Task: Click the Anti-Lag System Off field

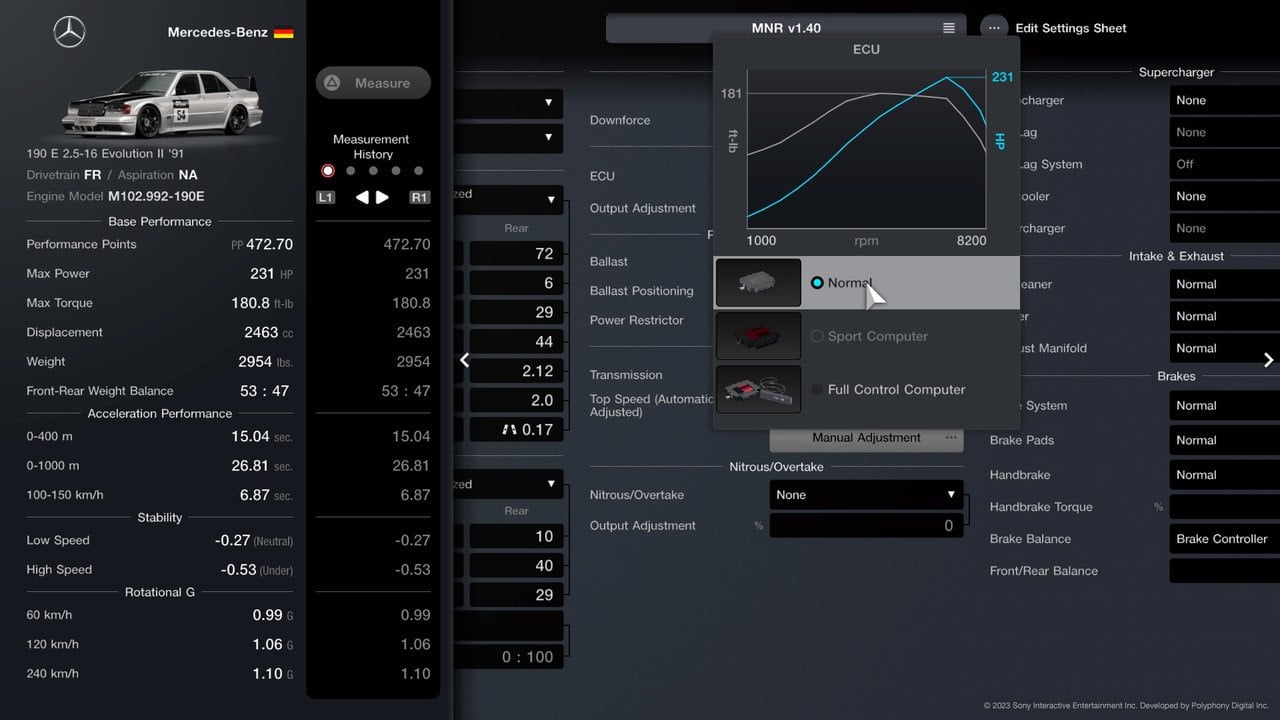Action: [x=1225, y=164]
